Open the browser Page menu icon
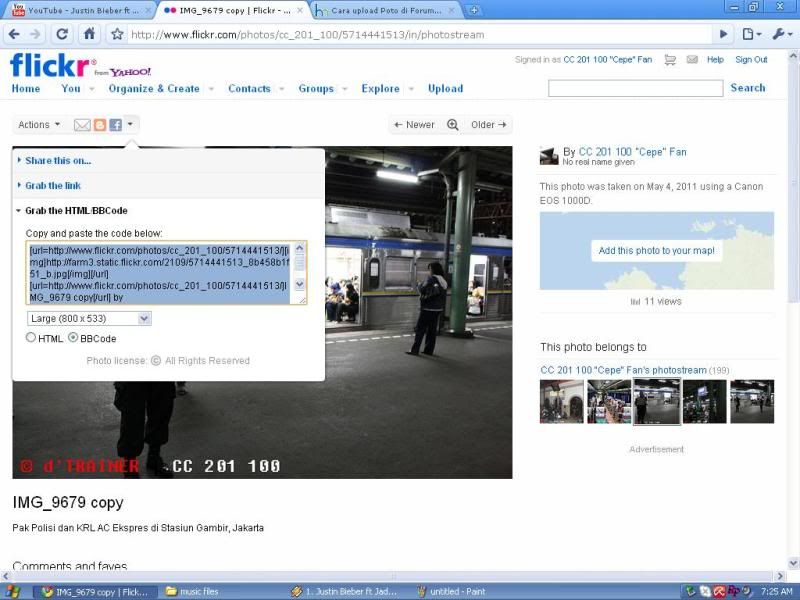 (752, 34)
